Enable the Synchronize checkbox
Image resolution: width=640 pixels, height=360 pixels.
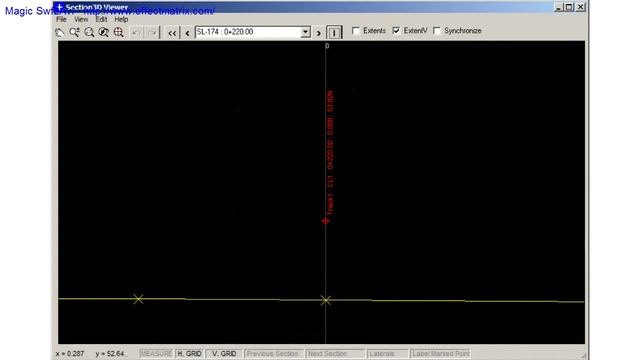pyautogui.click(x=437, y=31)
